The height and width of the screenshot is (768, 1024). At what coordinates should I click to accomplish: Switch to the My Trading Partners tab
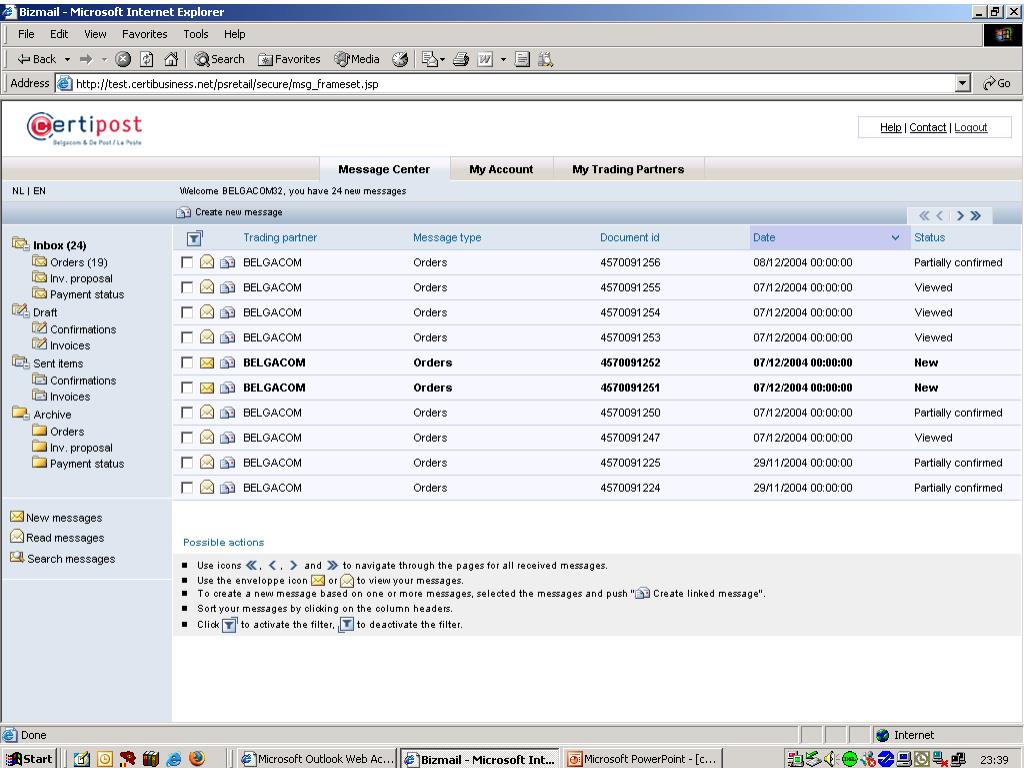[628, 169]
